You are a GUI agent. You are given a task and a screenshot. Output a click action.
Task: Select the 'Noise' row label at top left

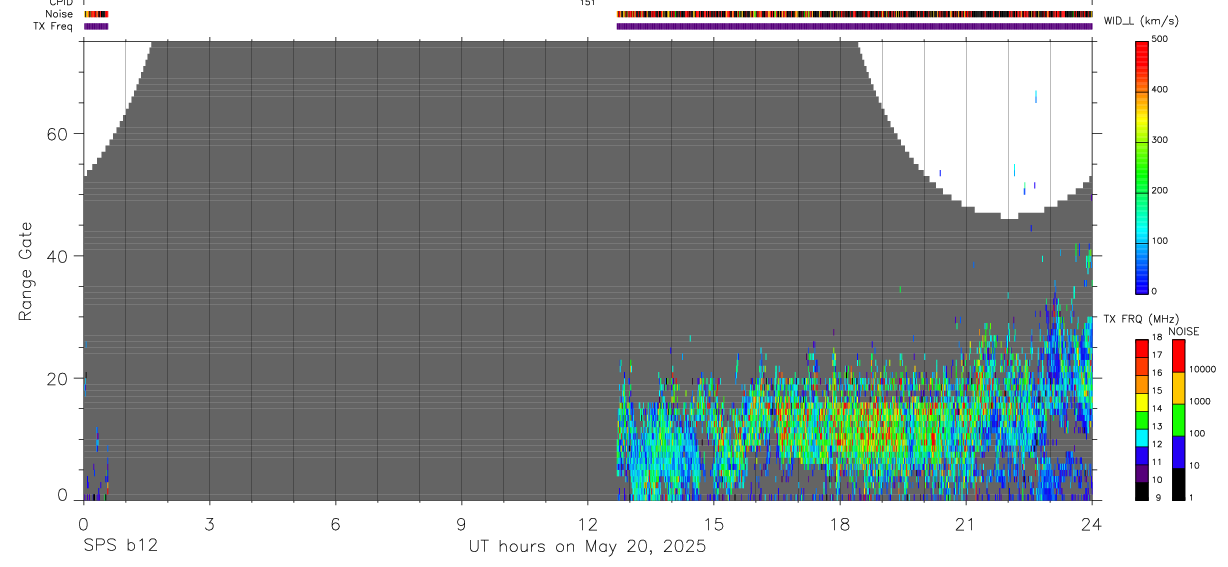tap(60, 14)
